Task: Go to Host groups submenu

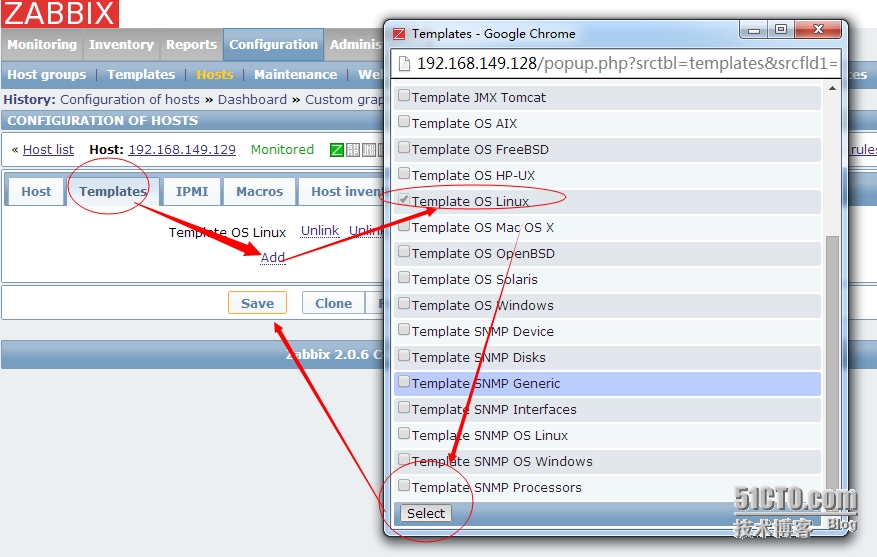Action: coord(47,75)
